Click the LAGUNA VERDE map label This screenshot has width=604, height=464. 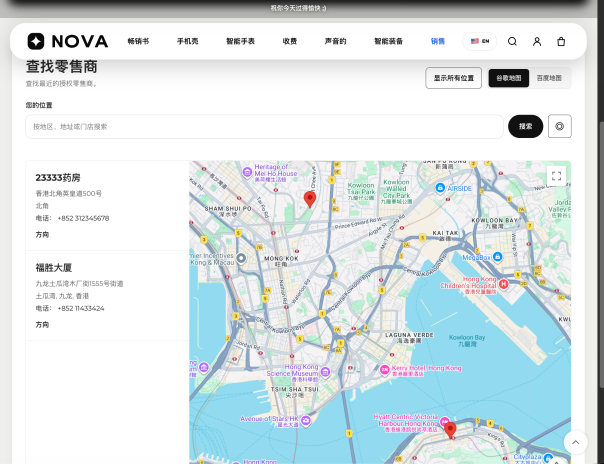pyautogui.click(x=409, y=338)
